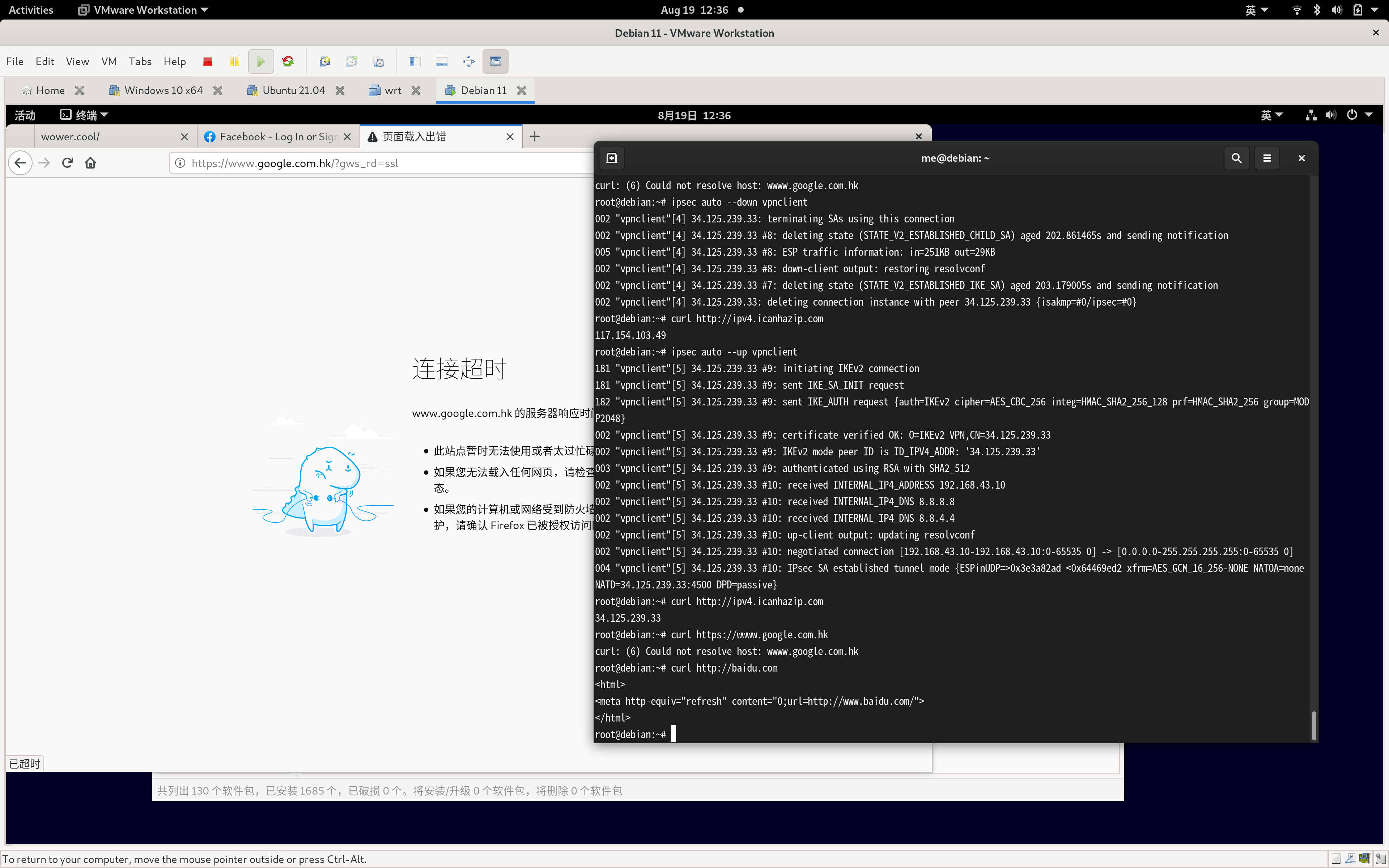Viewport: 1389px width, 868px height.
Task: Open a new terminal tab
Action: point(611,158)
